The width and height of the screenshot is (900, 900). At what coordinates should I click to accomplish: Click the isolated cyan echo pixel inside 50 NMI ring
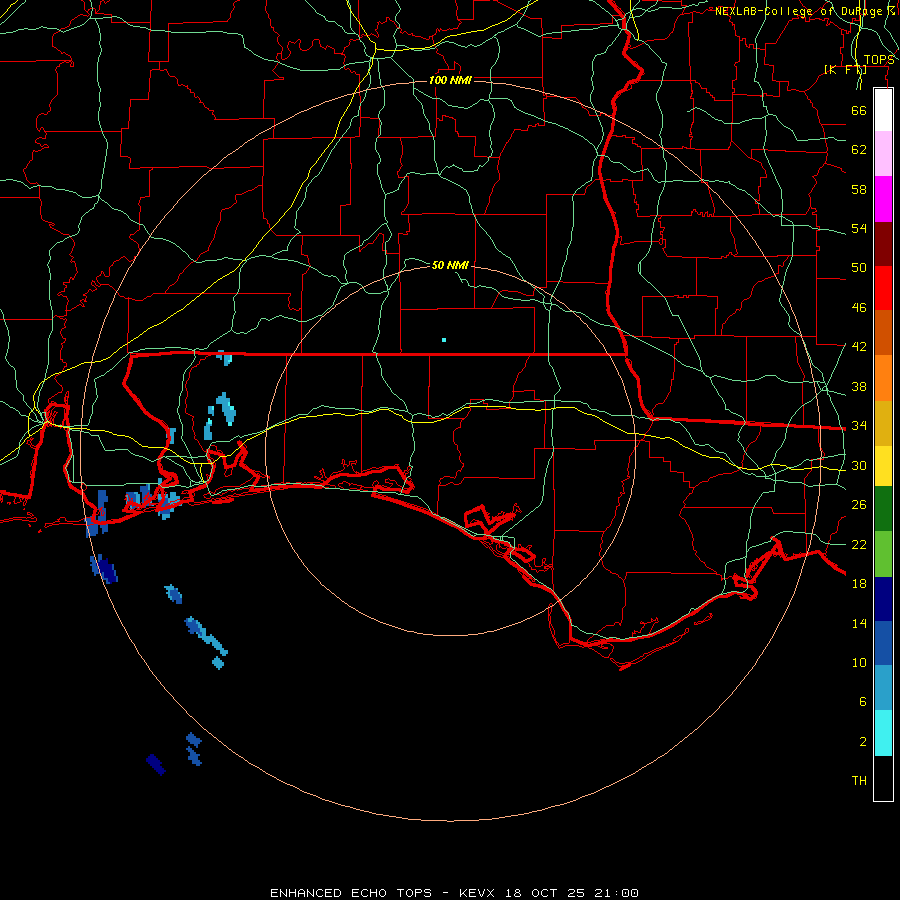tap(444, 340)
